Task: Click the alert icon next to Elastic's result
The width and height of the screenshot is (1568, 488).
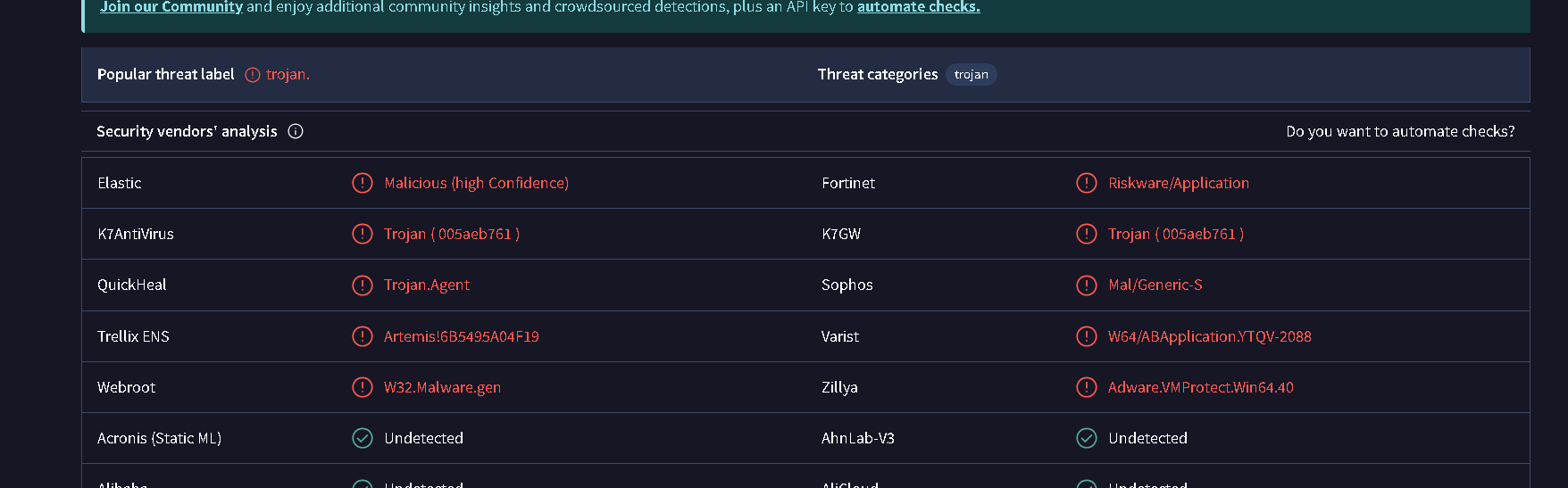Action: (x=363, y=183)
